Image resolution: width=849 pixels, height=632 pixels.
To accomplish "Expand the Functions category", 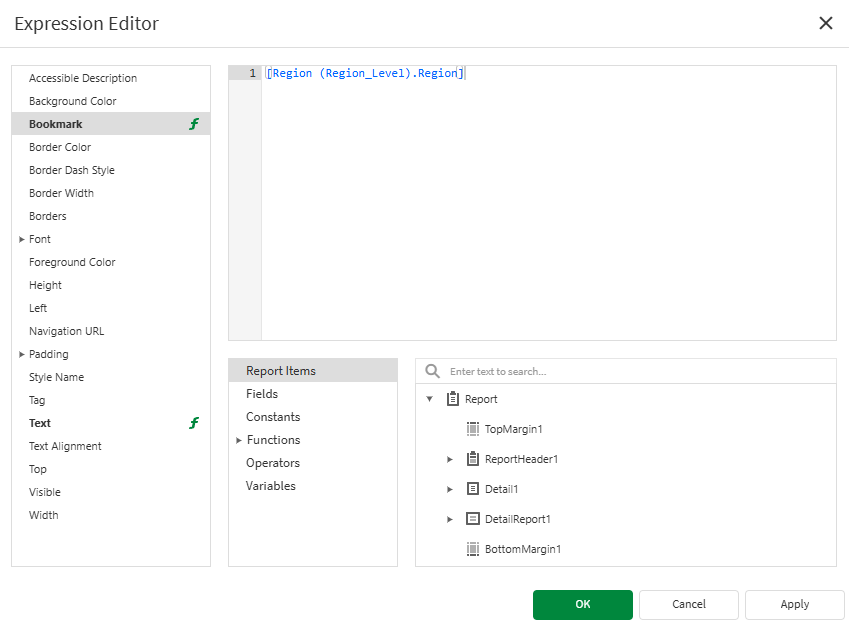I will click(x=238, y=439).
